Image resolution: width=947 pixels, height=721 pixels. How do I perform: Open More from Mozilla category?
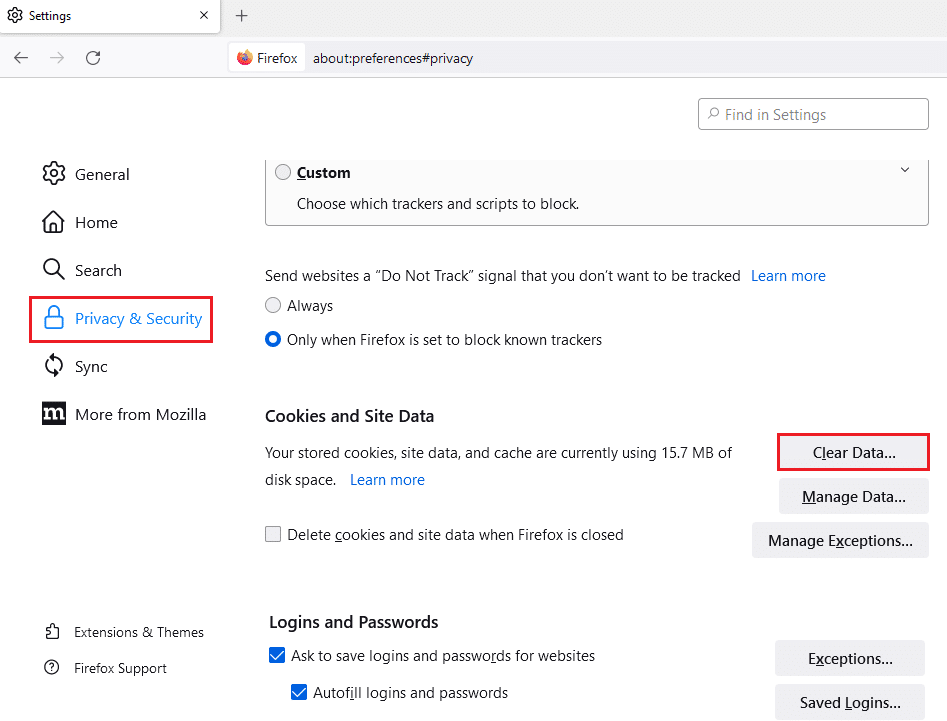(124, 414)
